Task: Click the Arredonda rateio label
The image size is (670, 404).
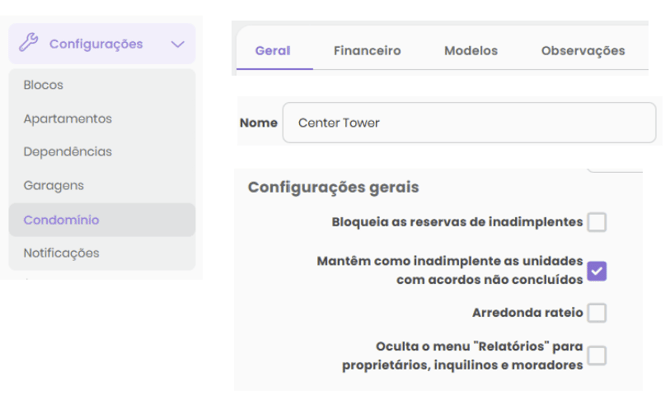Action: 527,313
